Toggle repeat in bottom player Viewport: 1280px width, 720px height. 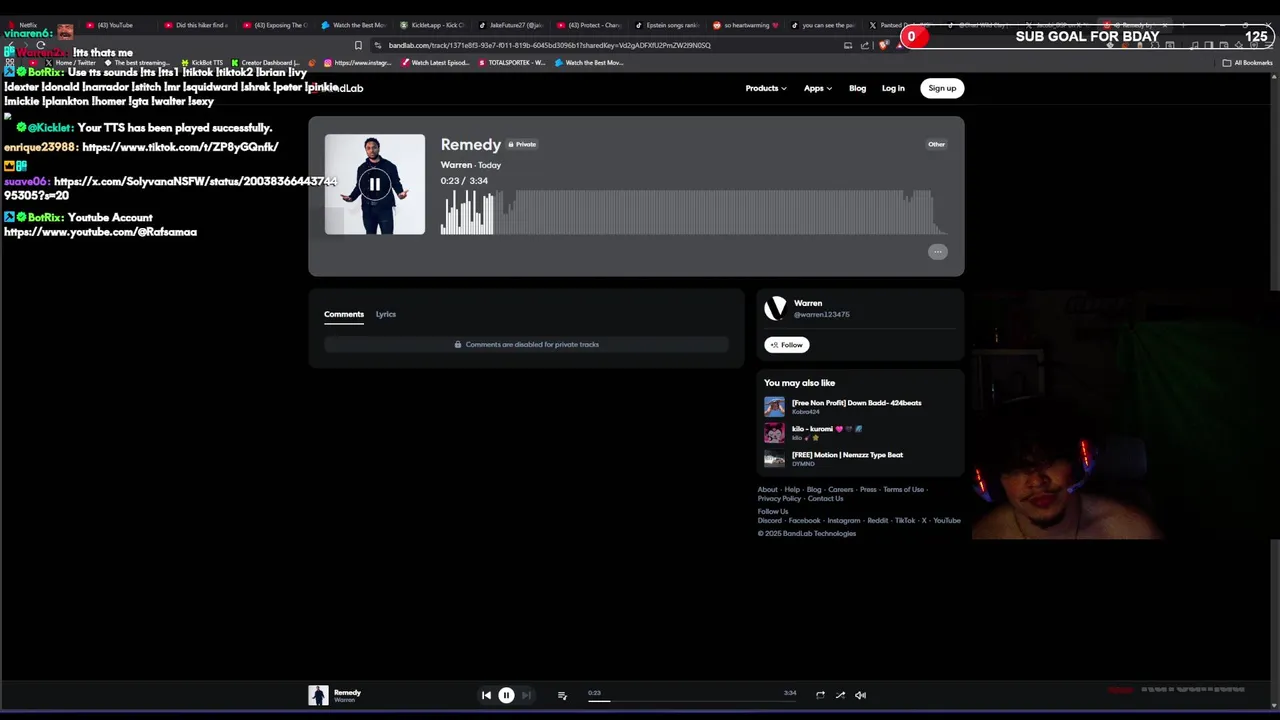click(820, 695)
